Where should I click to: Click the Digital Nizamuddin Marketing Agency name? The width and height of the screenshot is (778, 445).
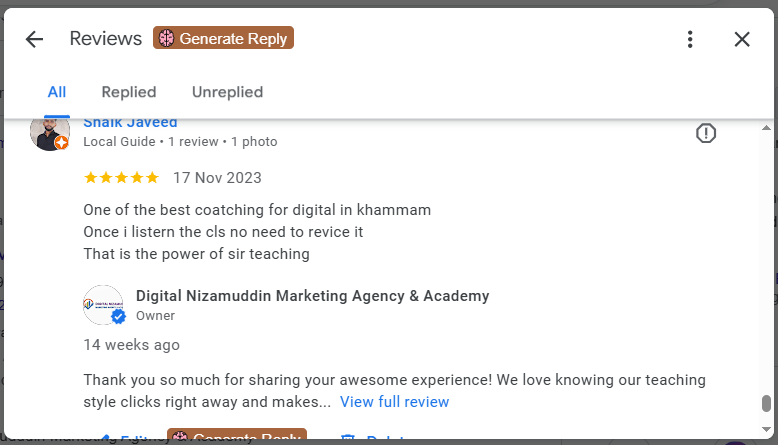[312, 296]
